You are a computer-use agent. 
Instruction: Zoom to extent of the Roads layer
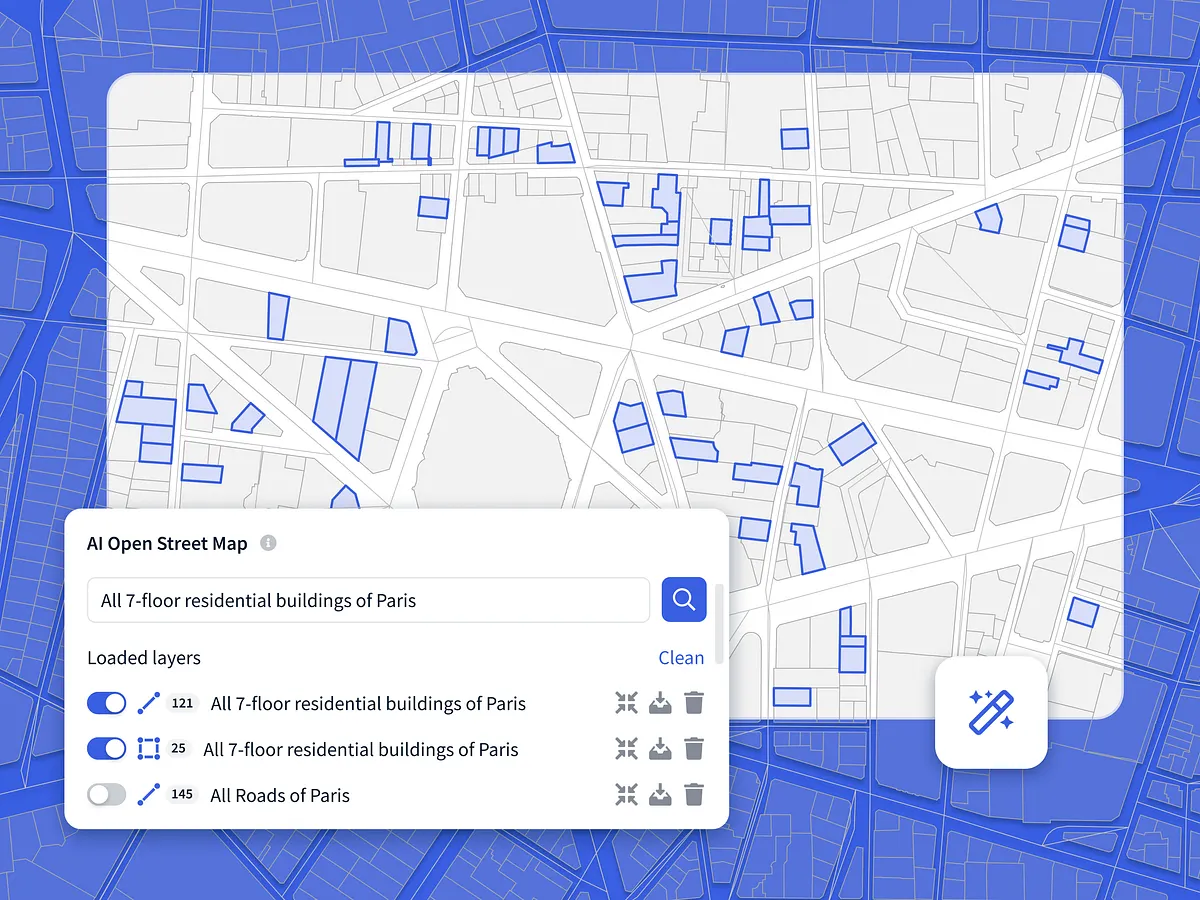627,795
